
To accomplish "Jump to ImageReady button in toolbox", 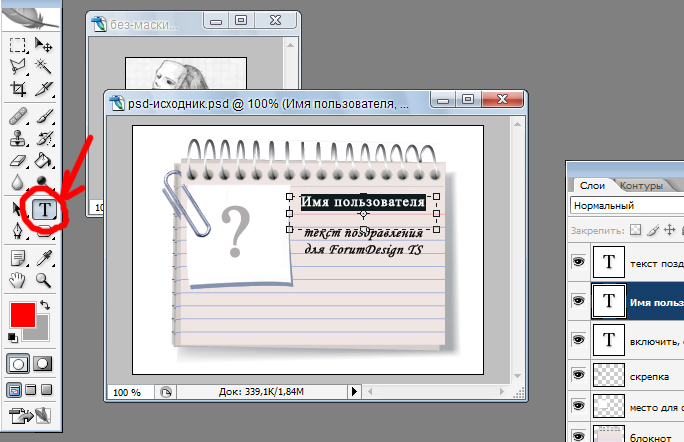I will 31,416.
